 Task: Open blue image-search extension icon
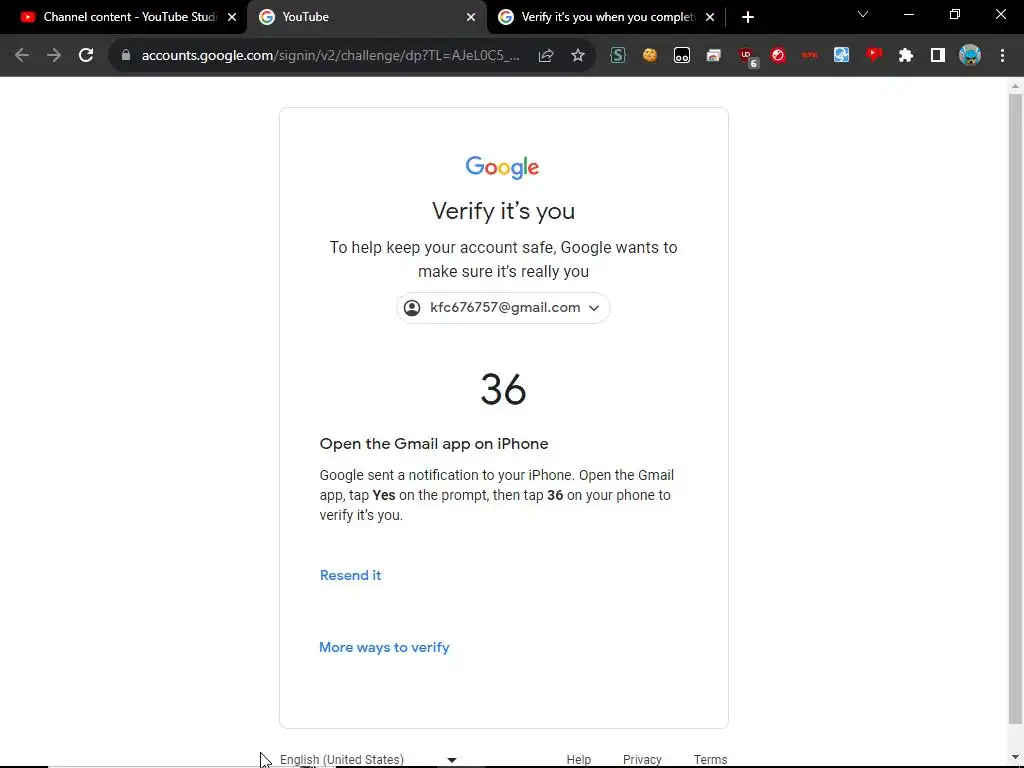tap(842, 56)
